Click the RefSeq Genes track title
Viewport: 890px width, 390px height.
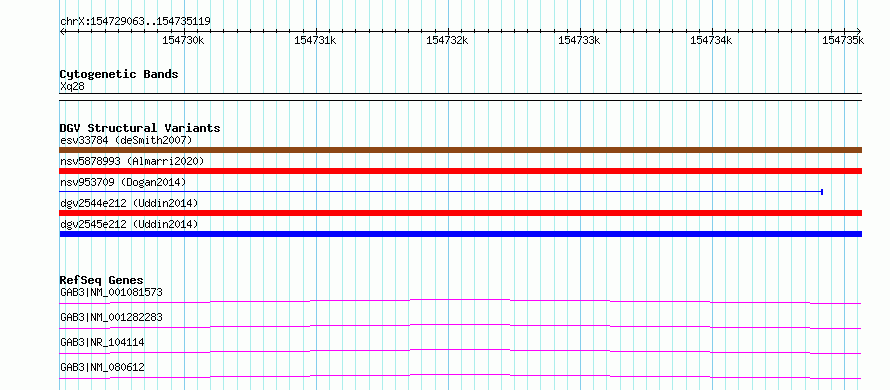102,280
